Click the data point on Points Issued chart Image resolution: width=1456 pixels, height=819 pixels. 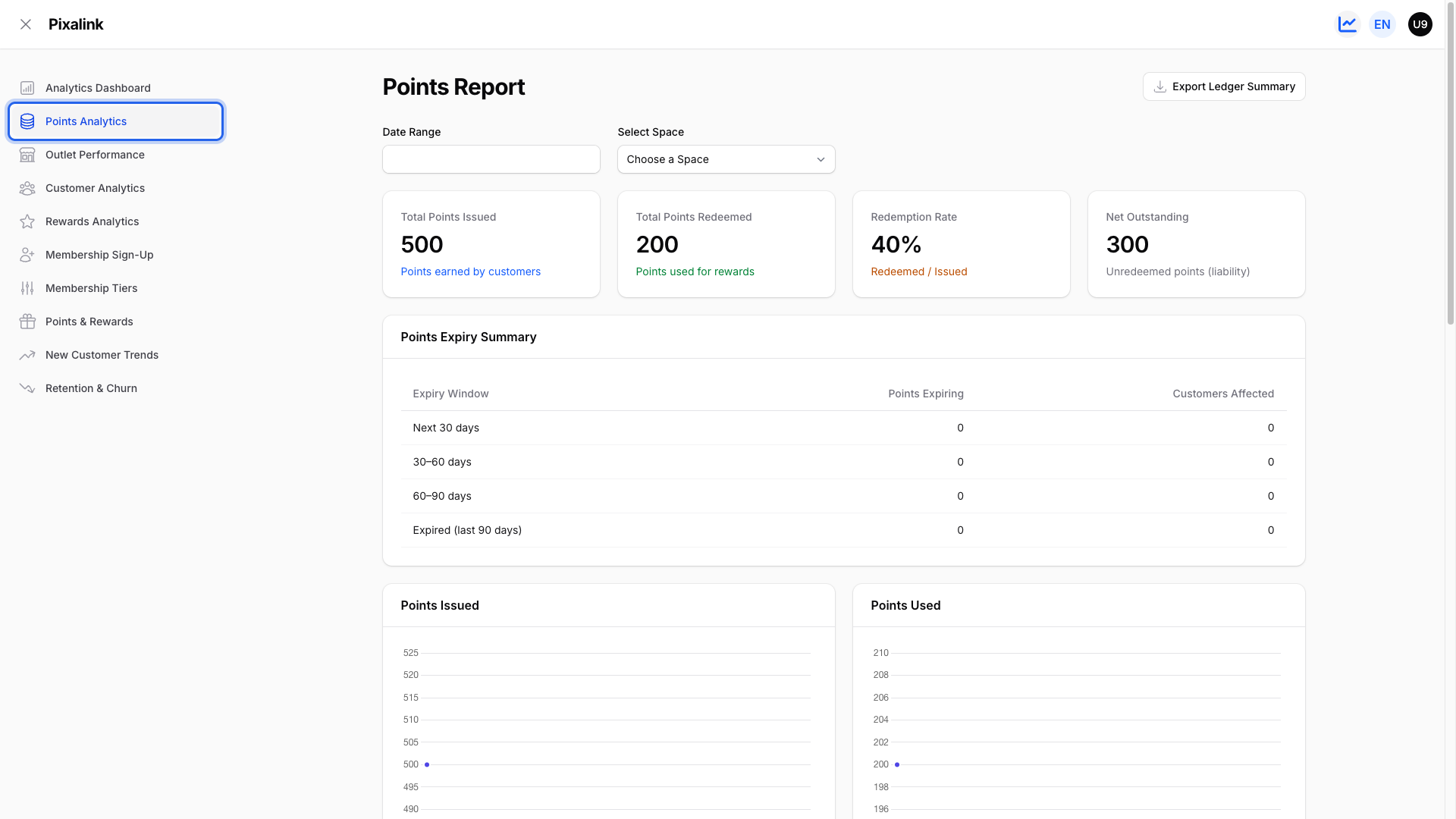point(427,764)
